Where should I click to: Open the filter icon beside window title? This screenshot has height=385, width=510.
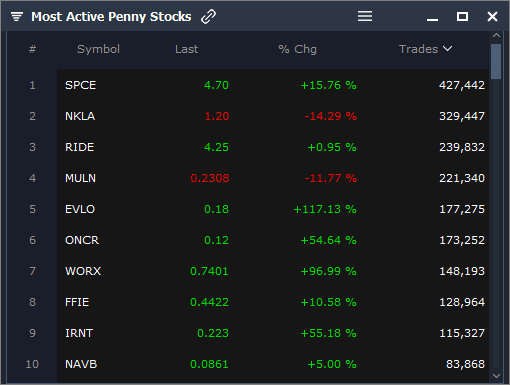click(17, 16)
